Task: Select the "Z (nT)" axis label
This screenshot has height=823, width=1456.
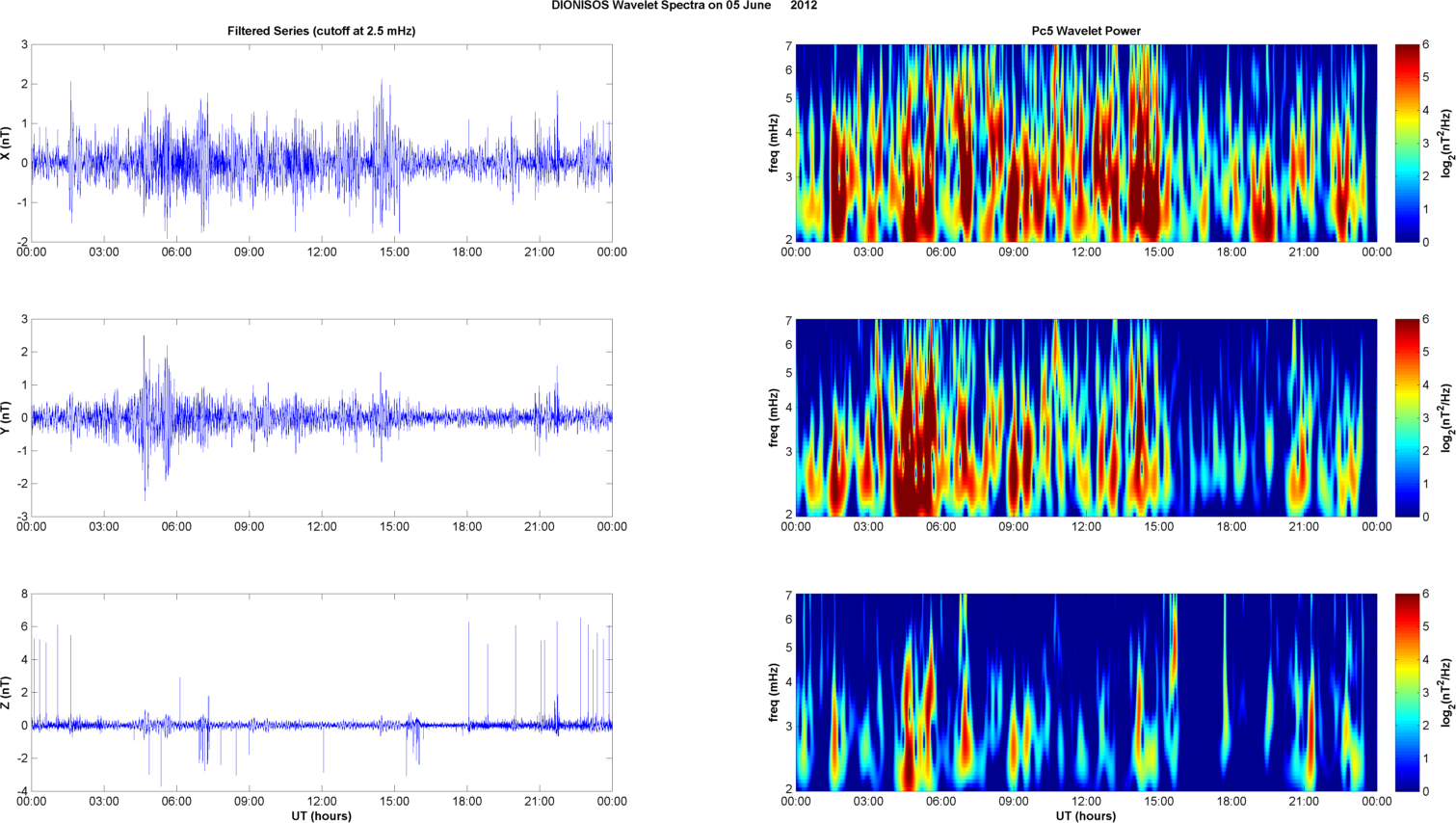Action: [7, 692]
